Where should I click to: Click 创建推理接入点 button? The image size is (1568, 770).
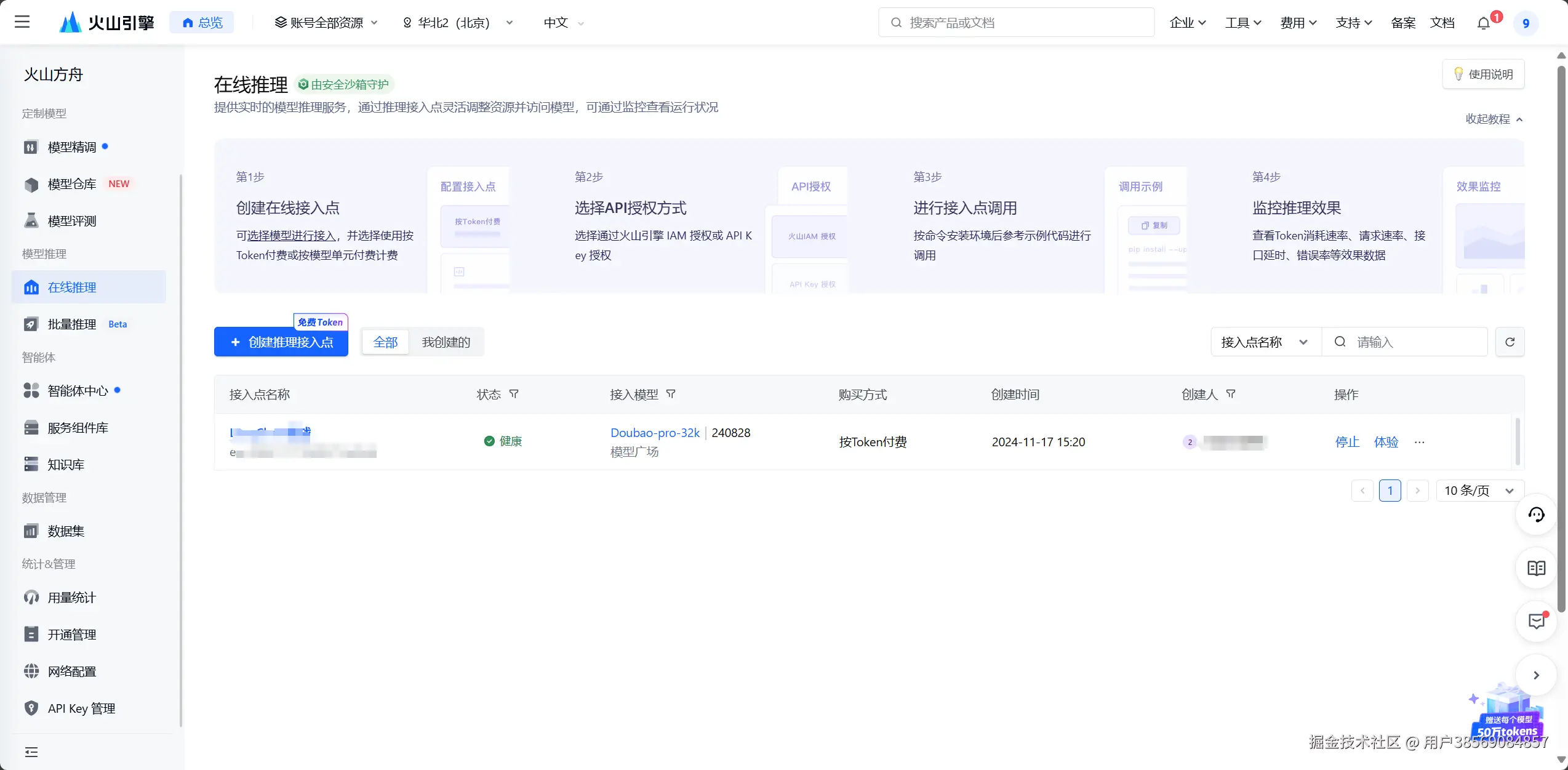pos(281,342)
